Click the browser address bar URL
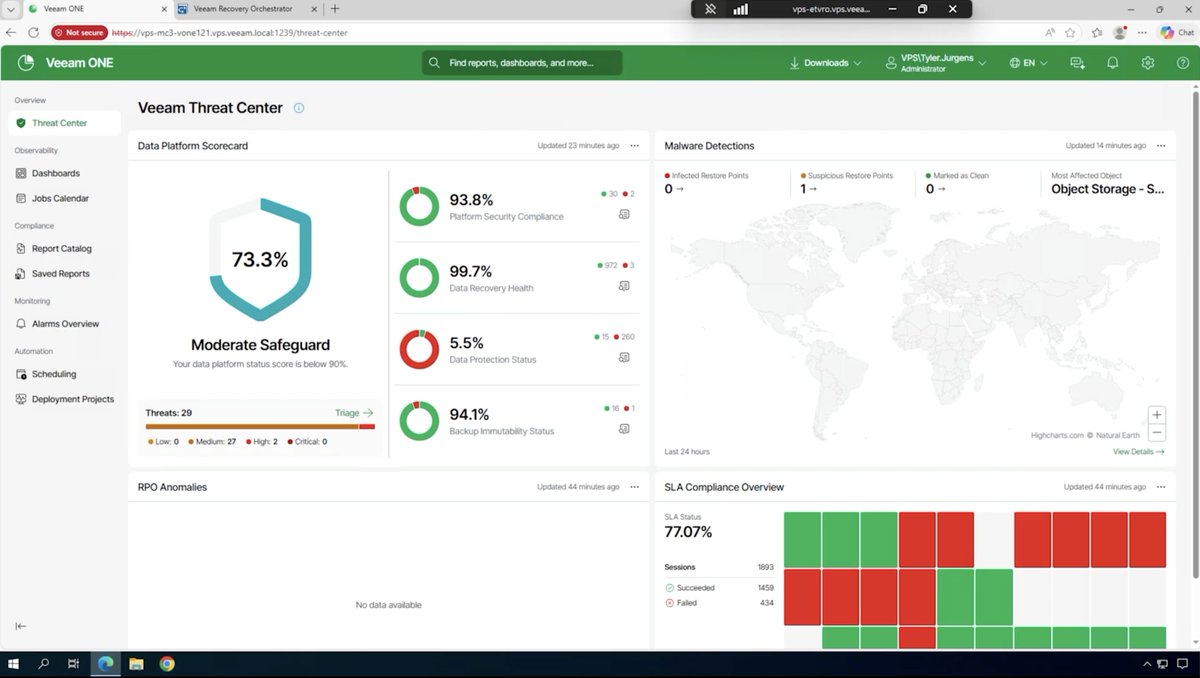Screen dimensions: 1200x678 (x=229, y=33)
